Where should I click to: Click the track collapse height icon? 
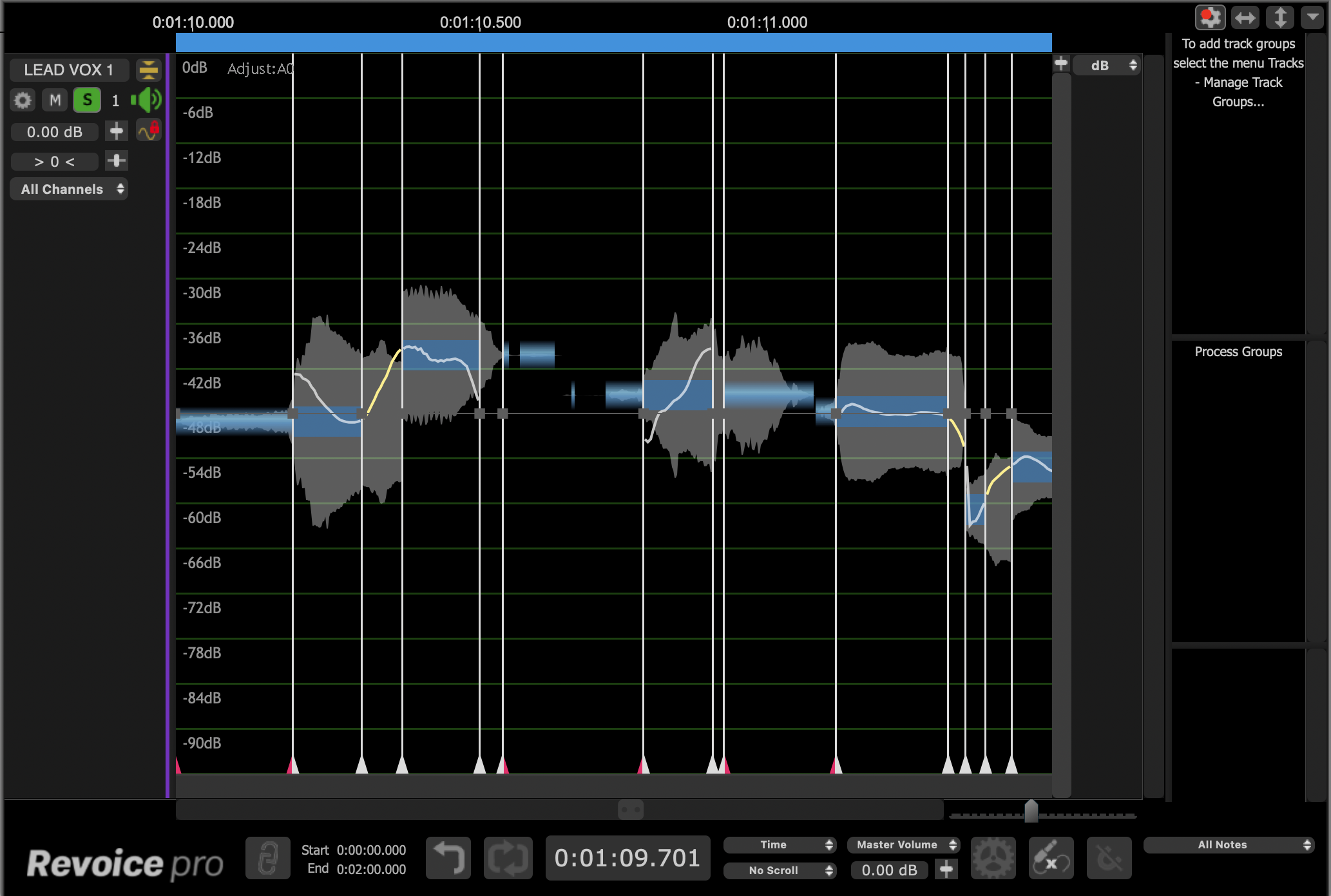[148, 70]
